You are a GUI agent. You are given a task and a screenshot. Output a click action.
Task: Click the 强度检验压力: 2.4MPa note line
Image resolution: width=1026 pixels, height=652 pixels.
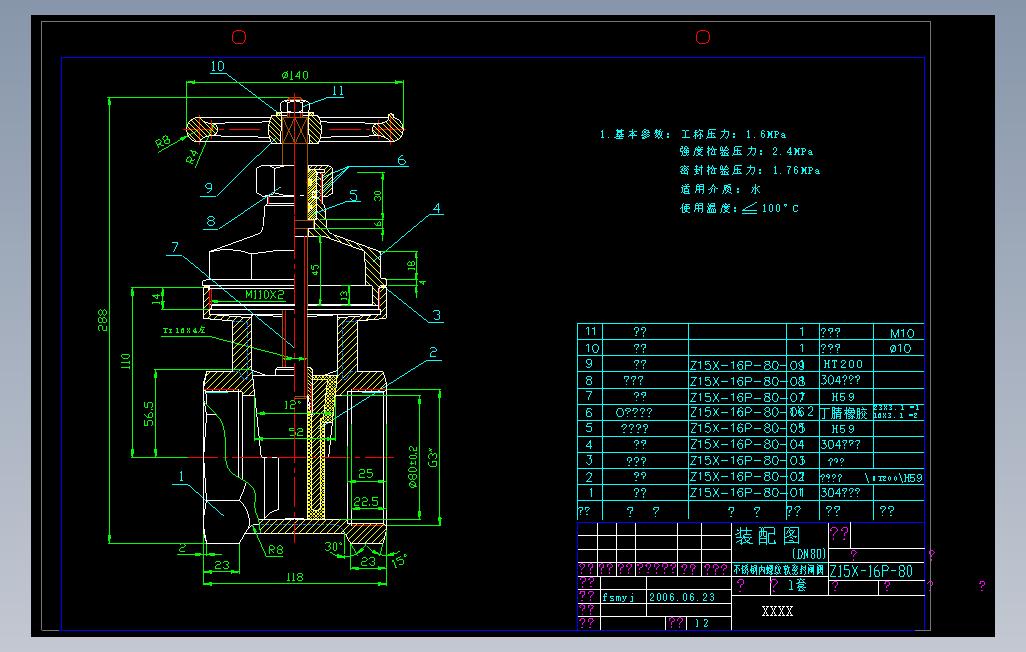pyautogui.click(x=747, y=152)
